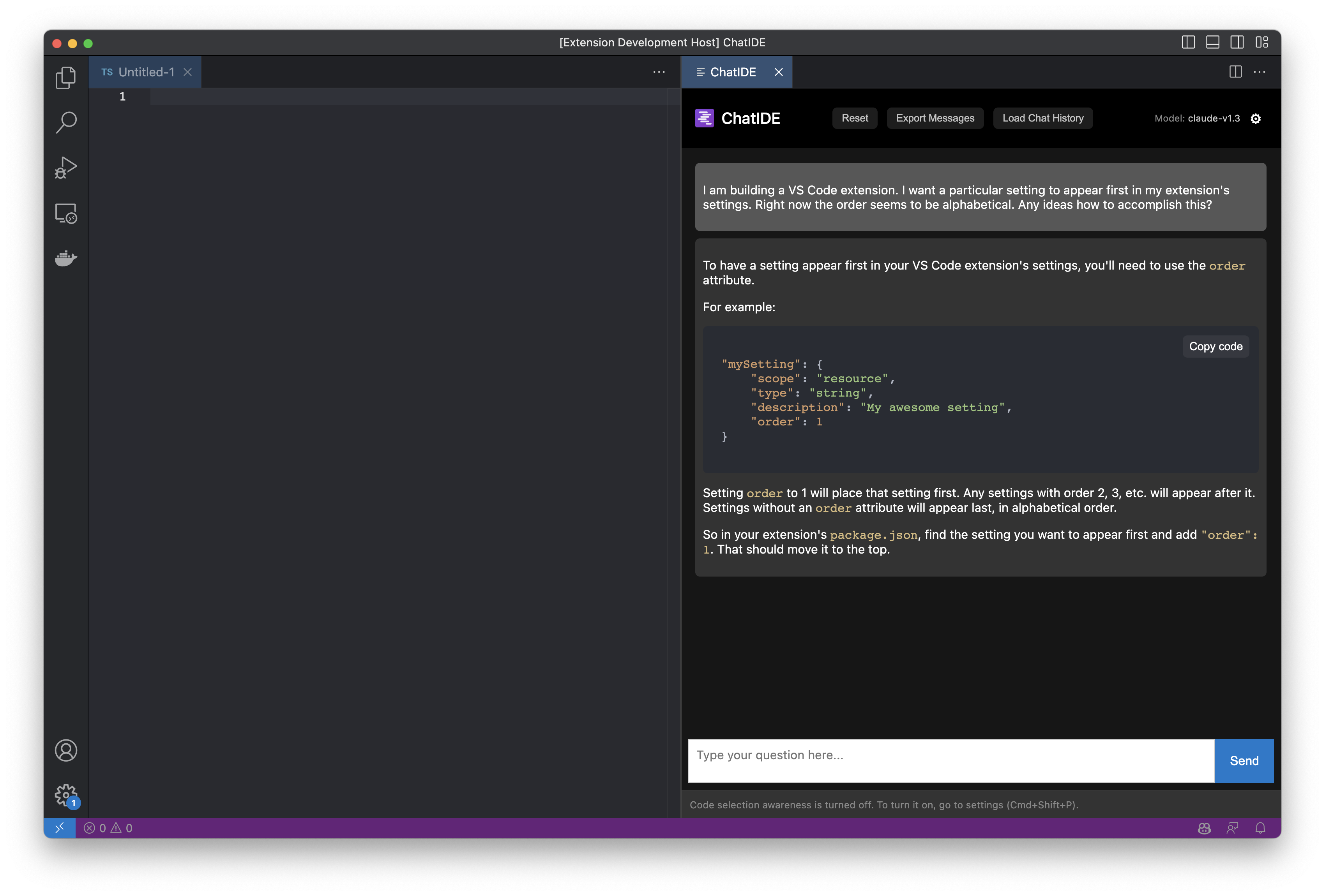The height and width of the screenshot is (896, 1325).
Task: Click the Explorer files icon in sidebar
Action: 66,78
